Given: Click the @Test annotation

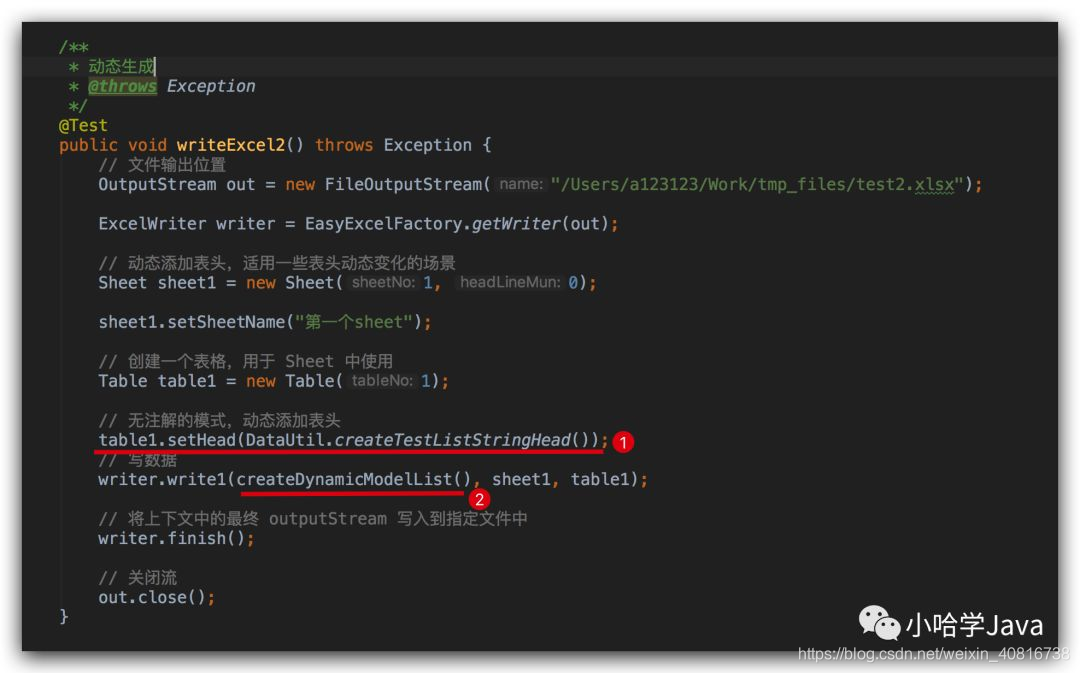Looking at the screenshot, I should click(x=83, y=125).
